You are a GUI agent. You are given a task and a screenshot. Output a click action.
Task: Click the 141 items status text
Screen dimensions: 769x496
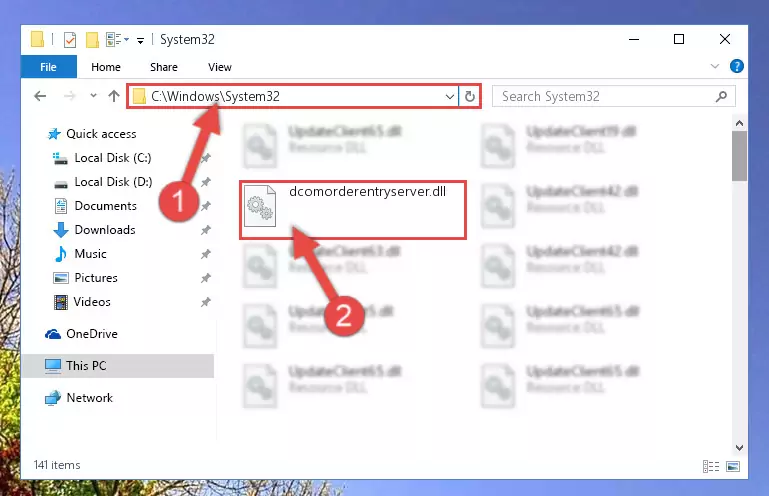(x=57, y=465)
